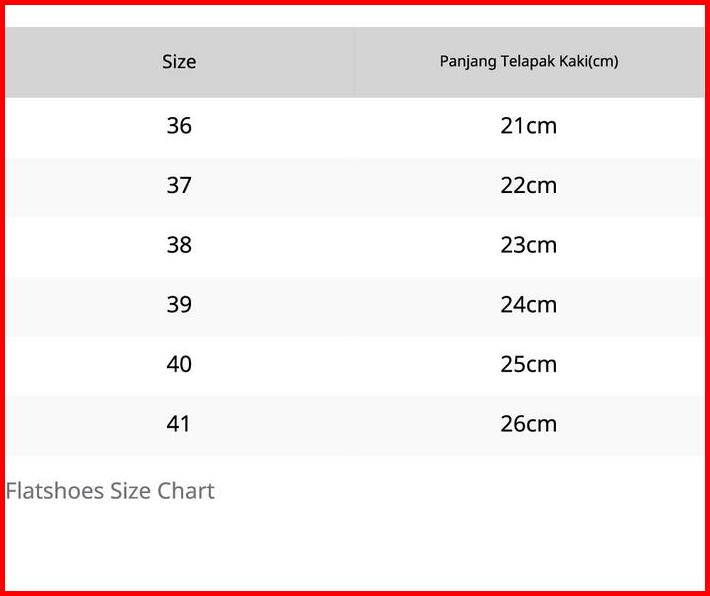The height and width of the screenshot is (596, 710).
Task: Click the 22cm foot length value
Action: (528, 186)
